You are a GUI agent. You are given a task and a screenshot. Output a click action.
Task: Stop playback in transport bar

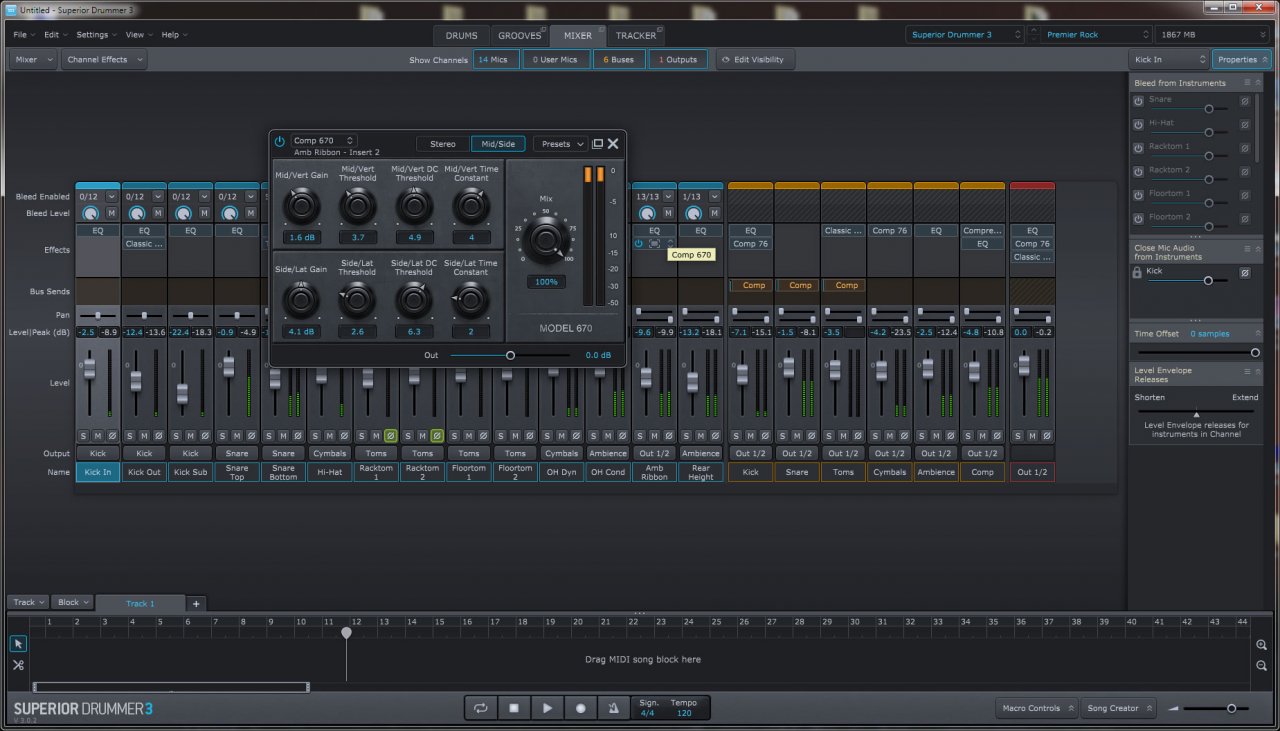tap(514, 708)
